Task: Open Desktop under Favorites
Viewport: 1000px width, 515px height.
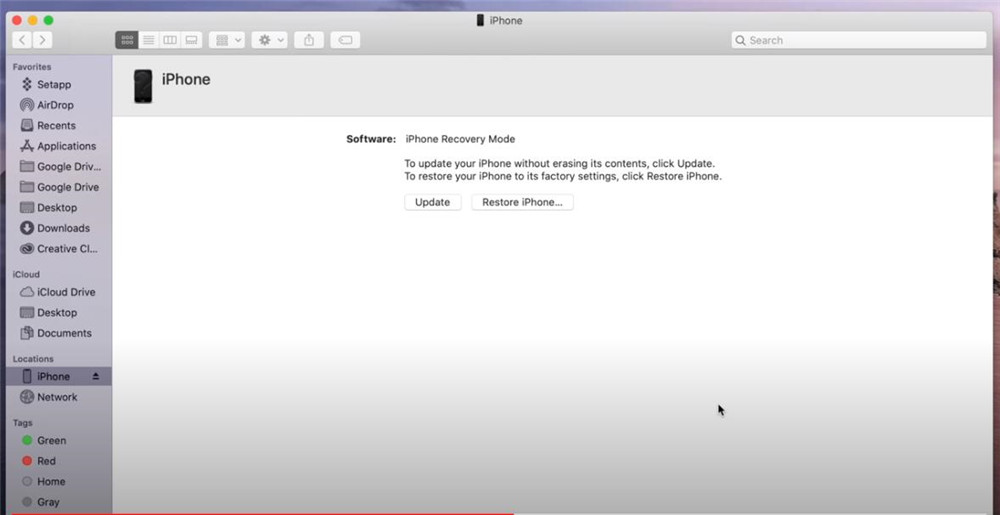Action: [59, 208]
